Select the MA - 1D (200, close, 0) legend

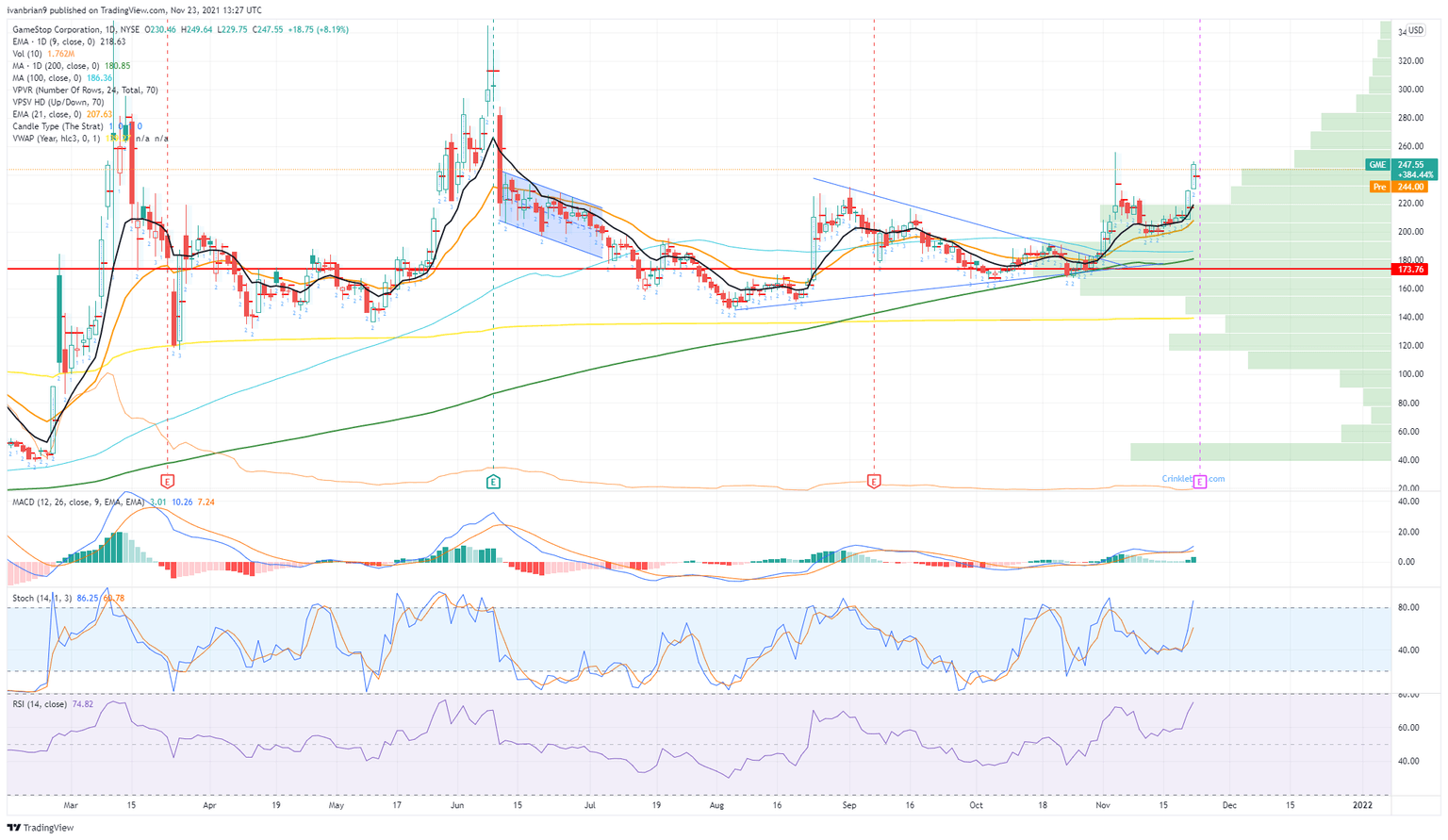tap(72, 66)
